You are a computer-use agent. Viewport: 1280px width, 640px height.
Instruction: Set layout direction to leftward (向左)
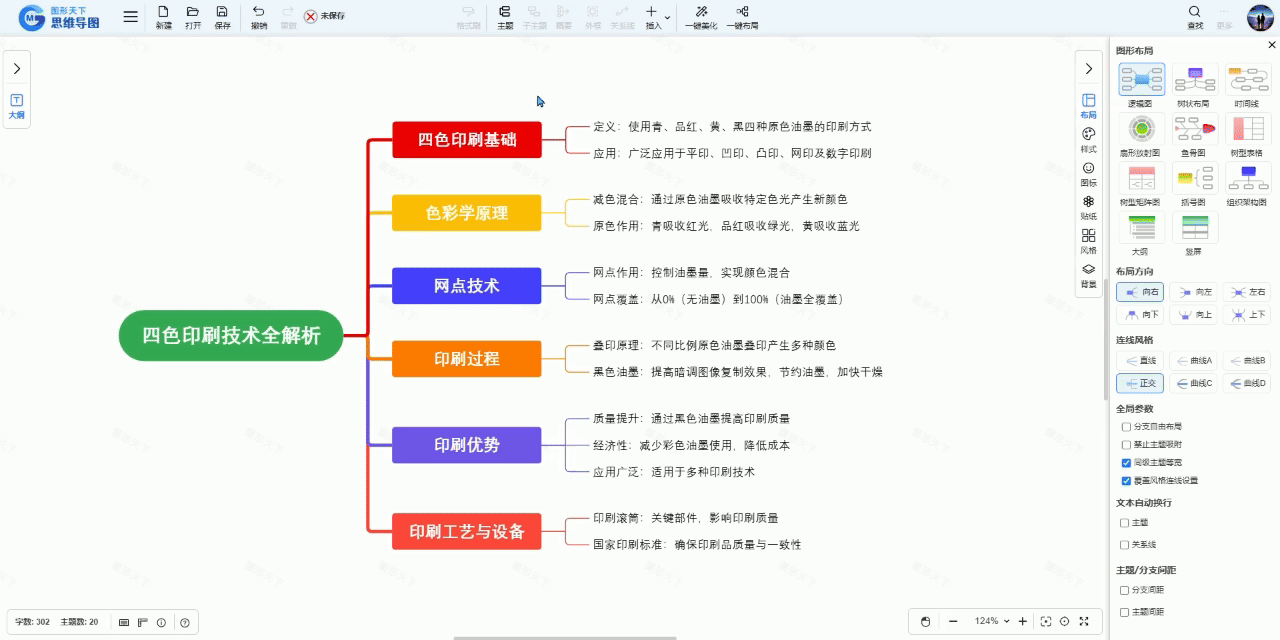click(x=1194, y=292)
